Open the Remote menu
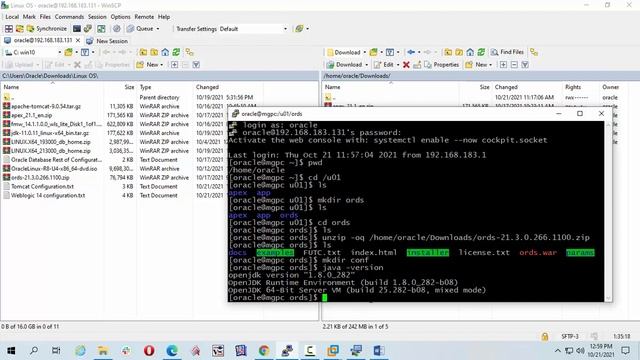This screenshot has height=360, width=640. click(x=144, y=17)
